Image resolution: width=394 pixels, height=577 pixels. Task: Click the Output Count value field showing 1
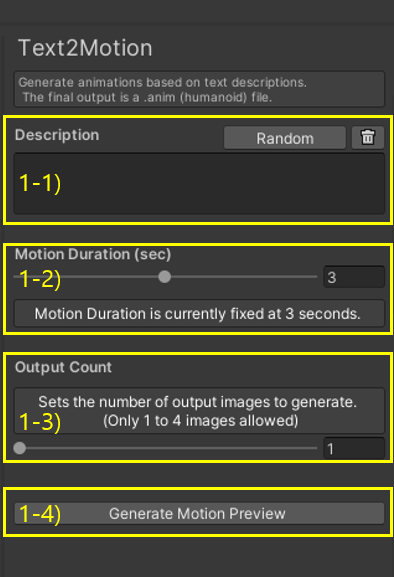pos(354,448)
